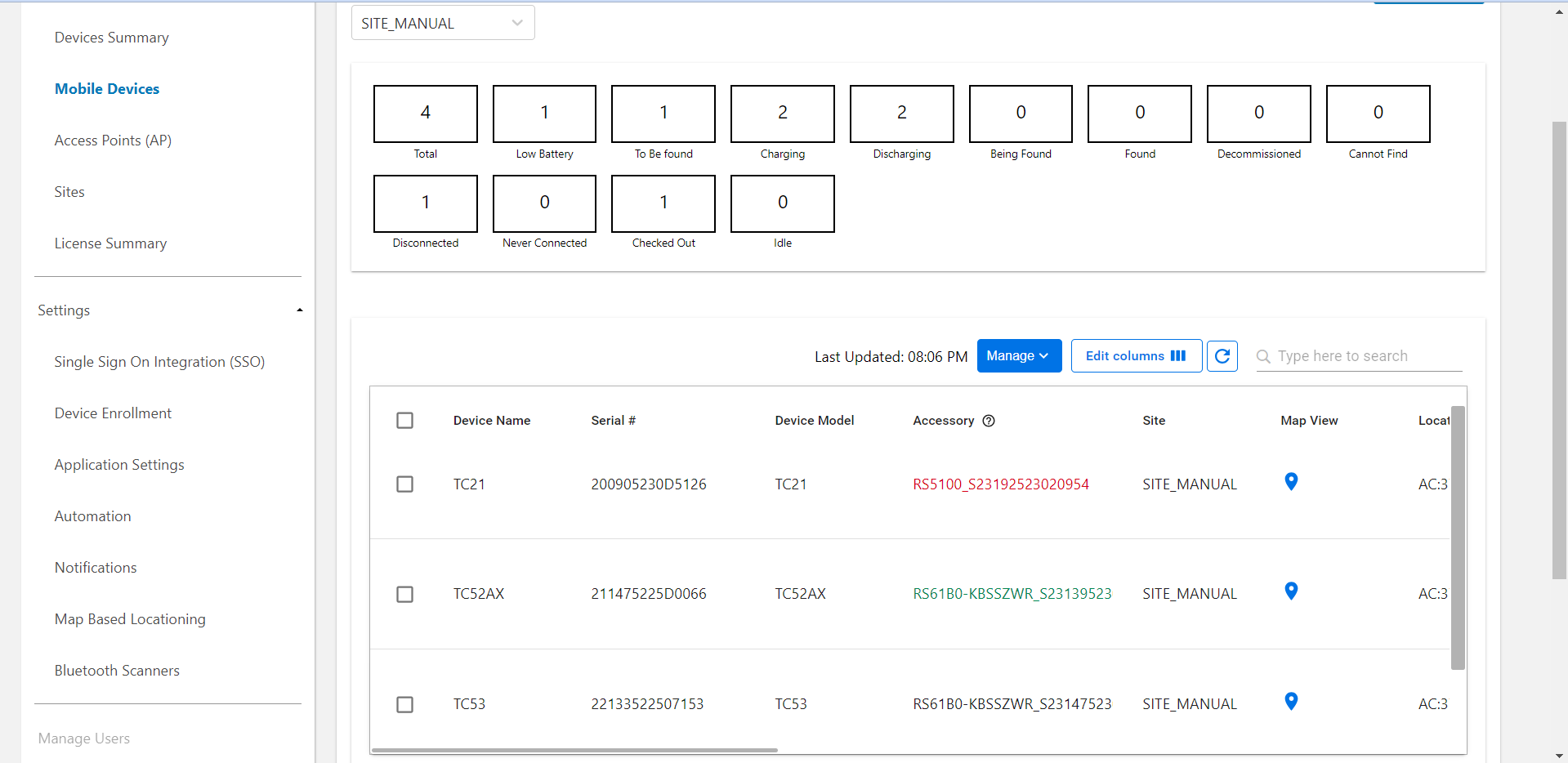This screenshot has height=763, width=1568.
Task: Open Mobile Devices in sidebar
Action: (x=107, y=89)
